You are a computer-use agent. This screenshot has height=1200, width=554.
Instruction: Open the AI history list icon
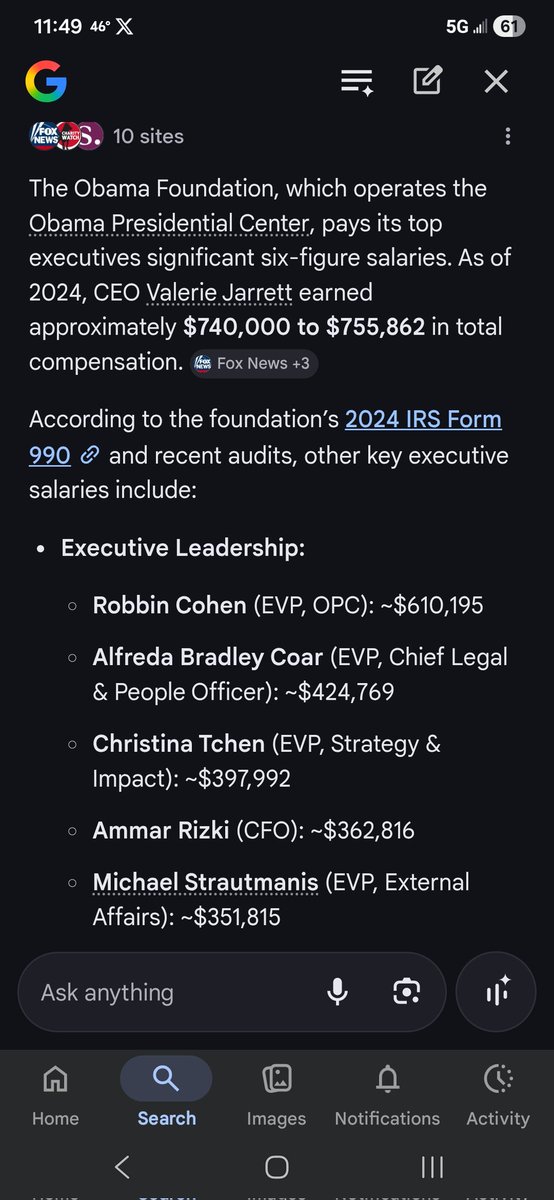357,82
